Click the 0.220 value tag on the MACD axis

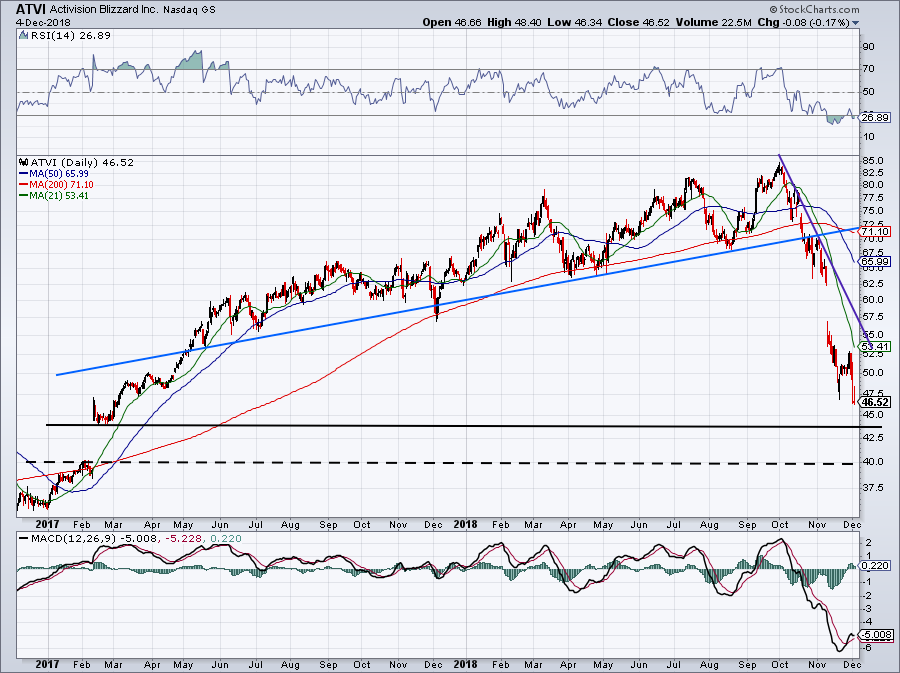876,566
